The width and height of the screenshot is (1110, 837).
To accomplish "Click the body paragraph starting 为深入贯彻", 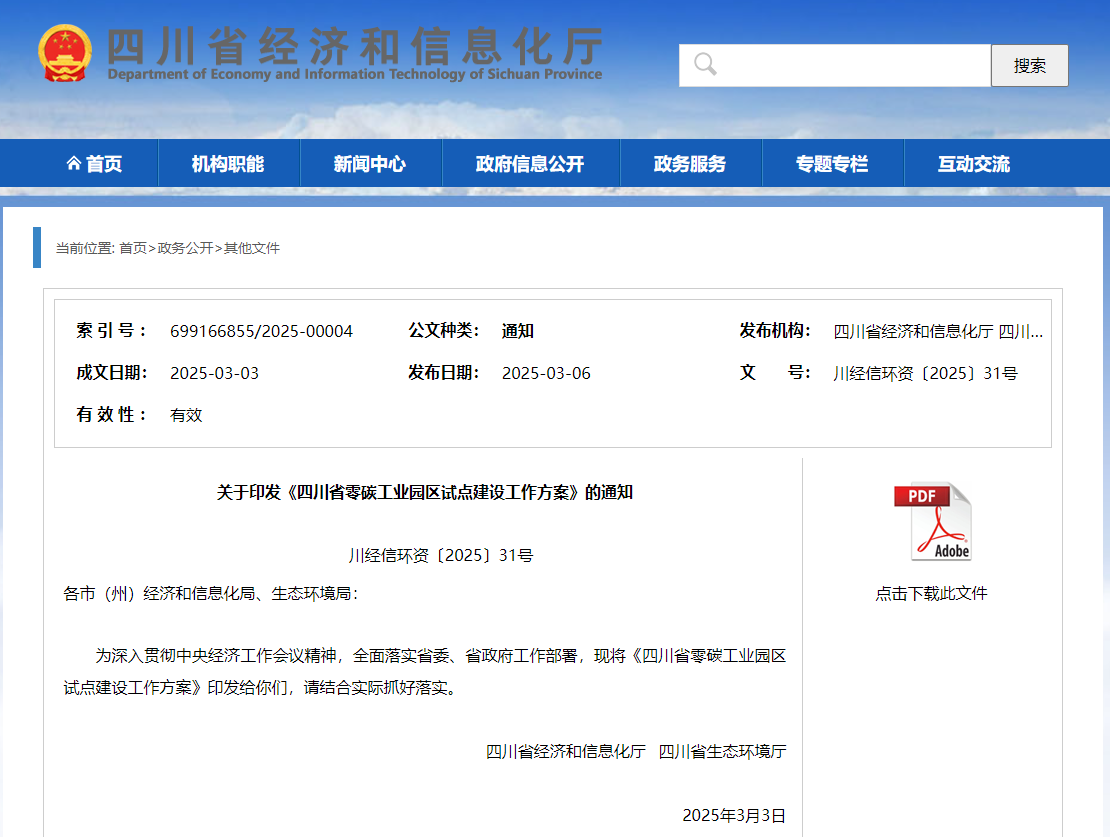I will coord(425,671).
